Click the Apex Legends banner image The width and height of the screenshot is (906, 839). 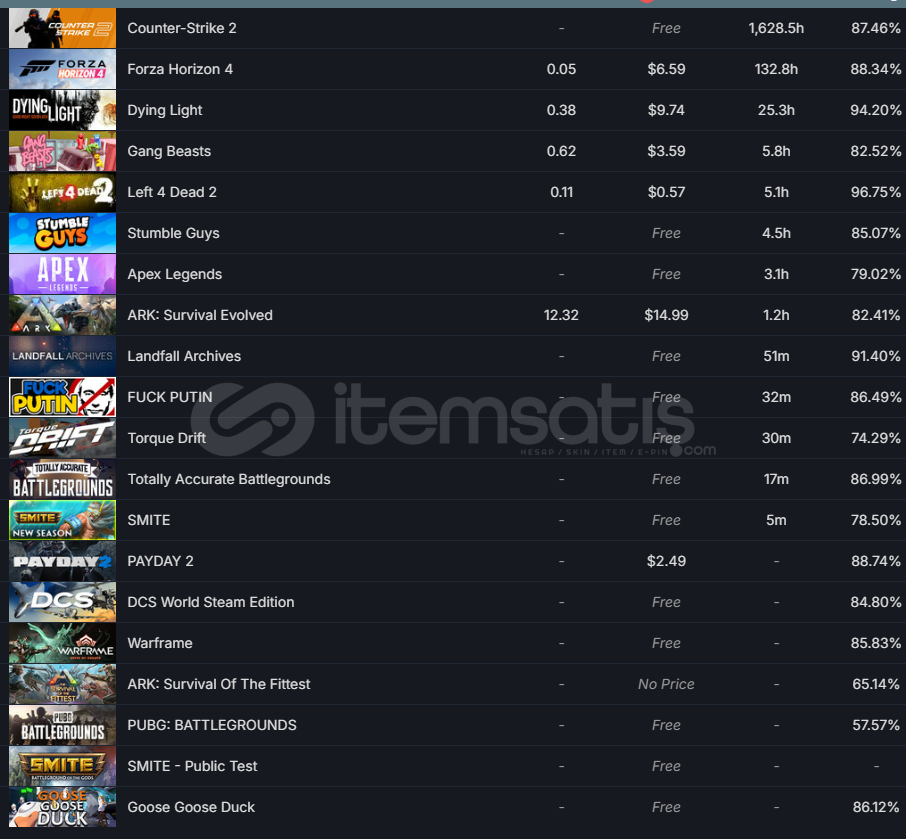click(x=62, y=274)
